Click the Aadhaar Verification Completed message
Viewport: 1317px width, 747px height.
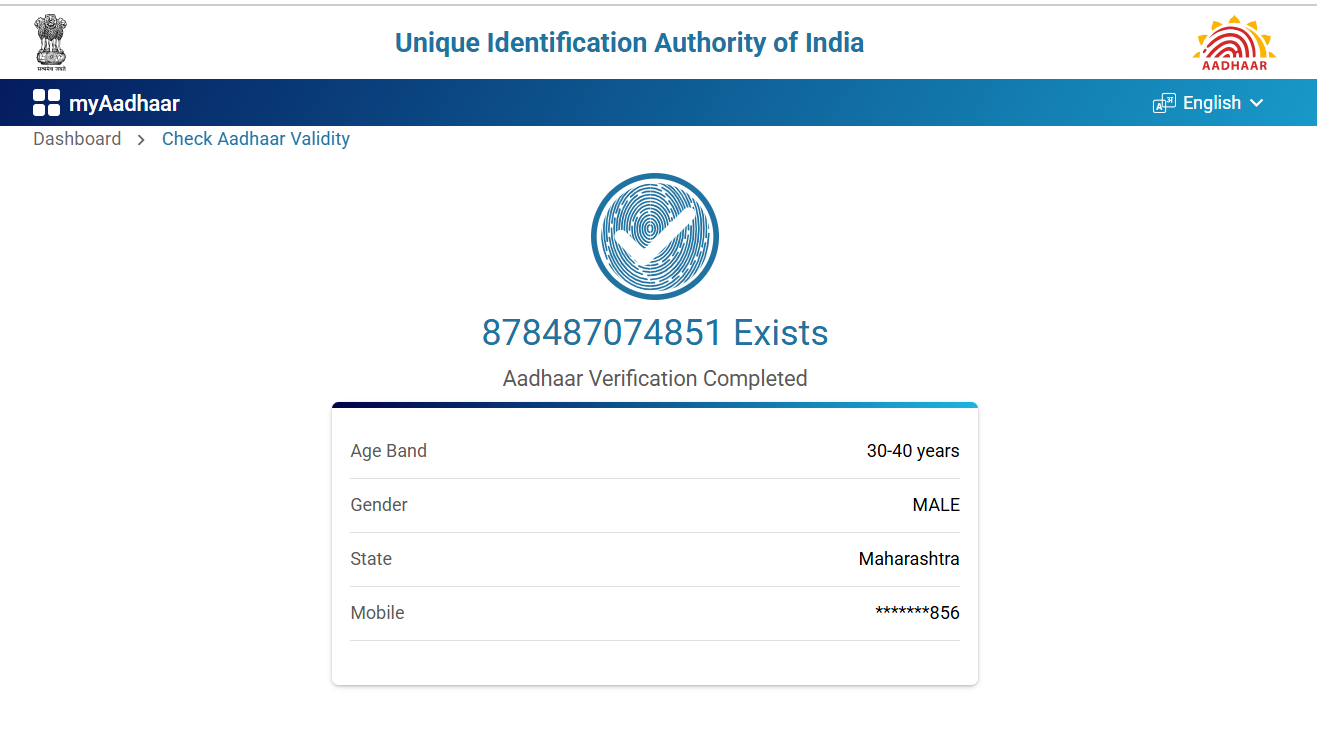[655, 379]
